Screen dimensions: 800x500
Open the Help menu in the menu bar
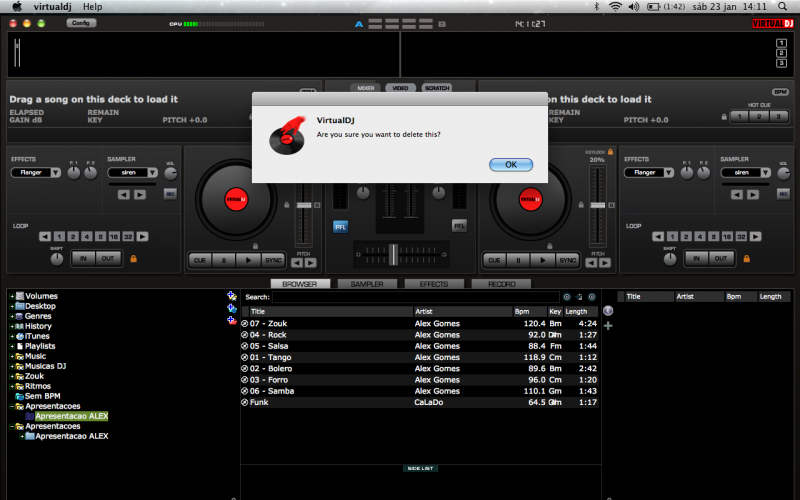point(92,6)
